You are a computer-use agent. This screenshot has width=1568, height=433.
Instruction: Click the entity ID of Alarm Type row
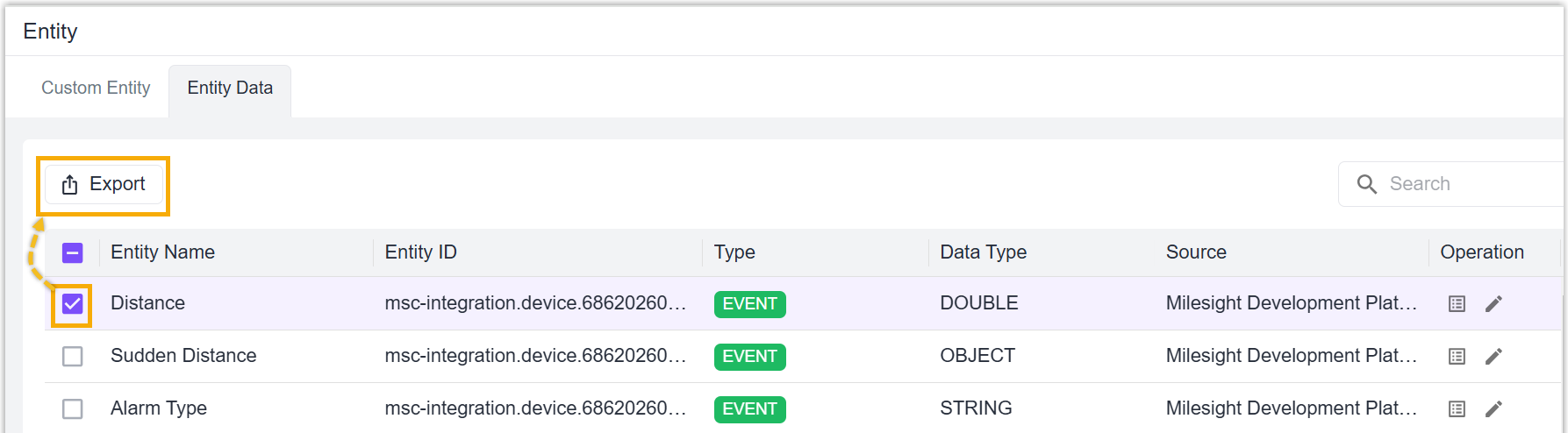535,408
